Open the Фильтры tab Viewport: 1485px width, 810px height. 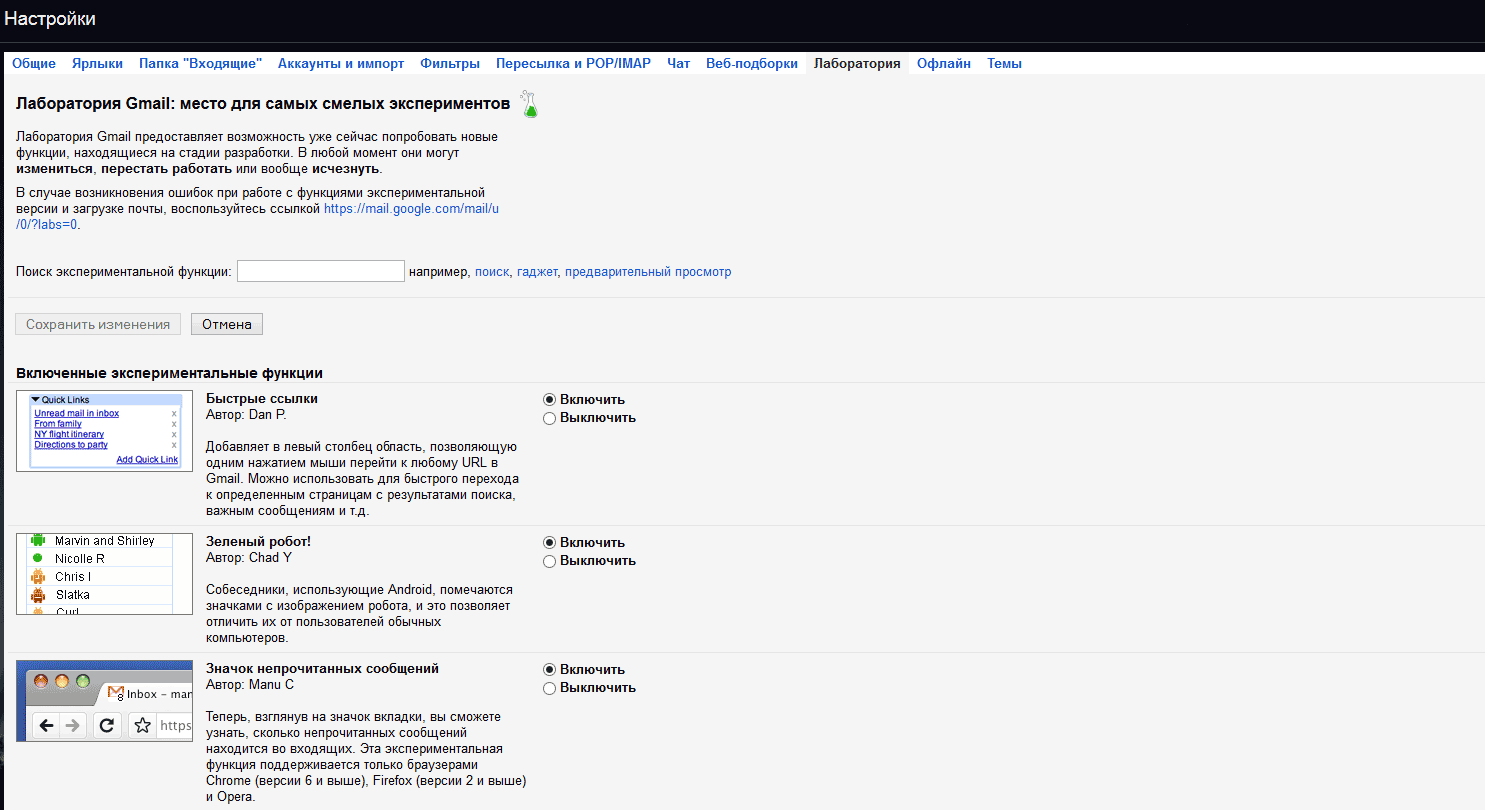450,64
